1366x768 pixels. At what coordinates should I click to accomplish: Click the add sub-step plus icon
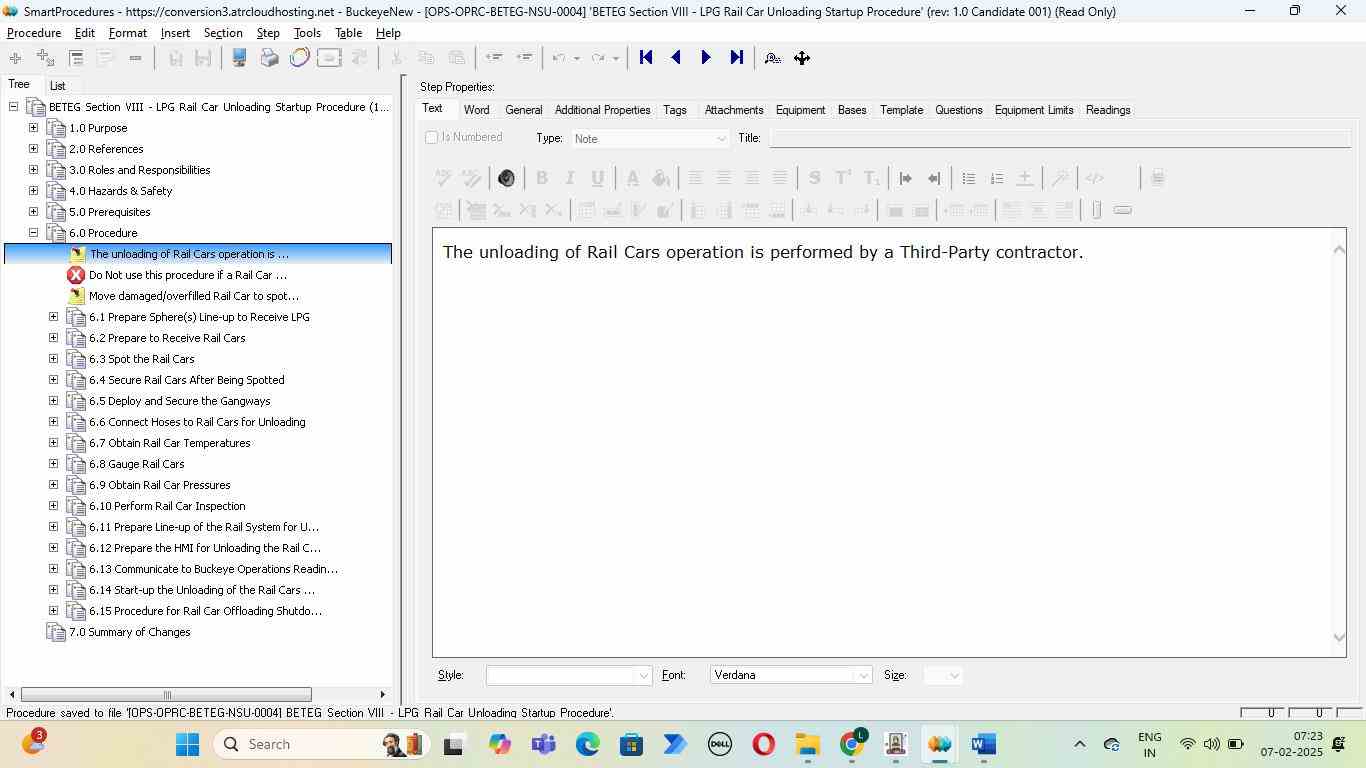(45, 58)
